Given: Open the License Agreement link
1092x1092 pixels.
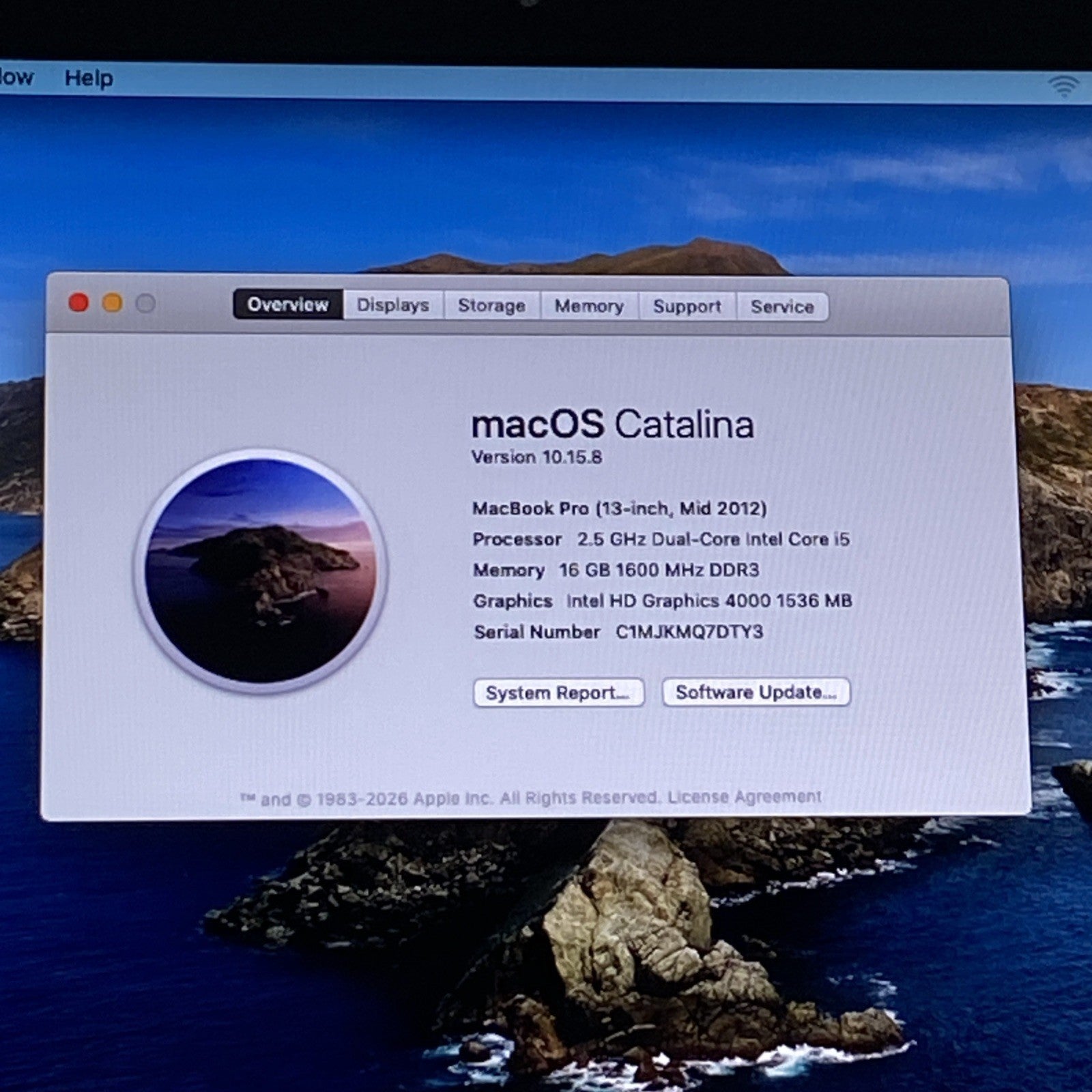Looking at the screenshot, I should point(745,796).
